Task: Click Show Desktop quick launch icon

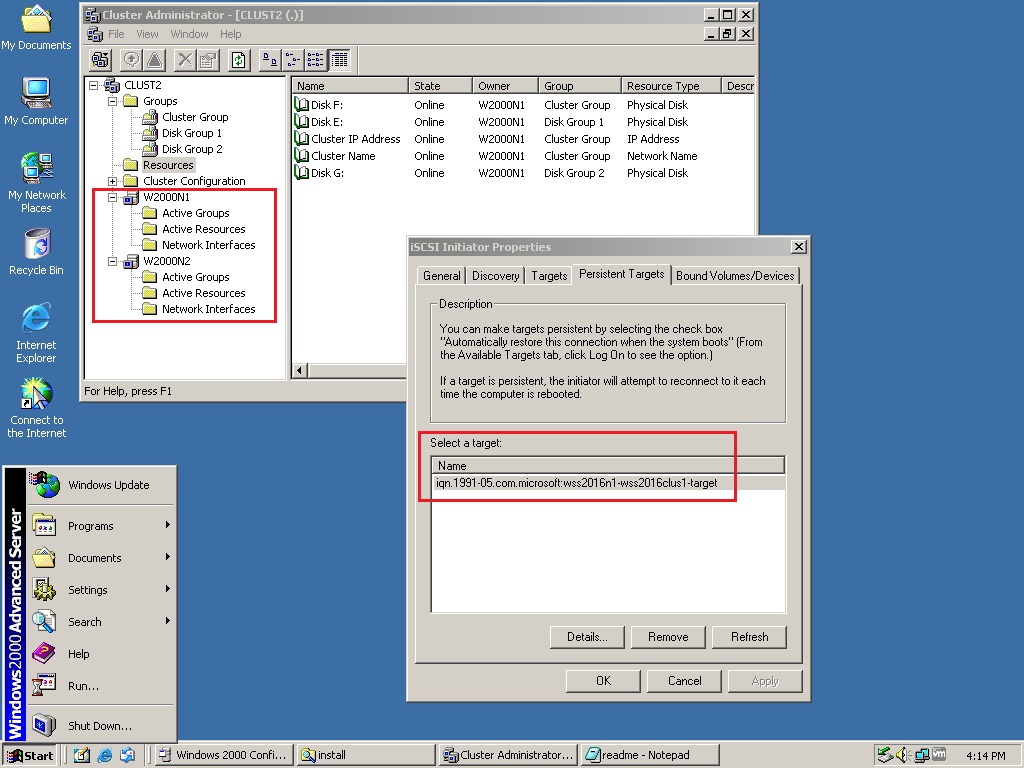Action: [x=82, y=755]
